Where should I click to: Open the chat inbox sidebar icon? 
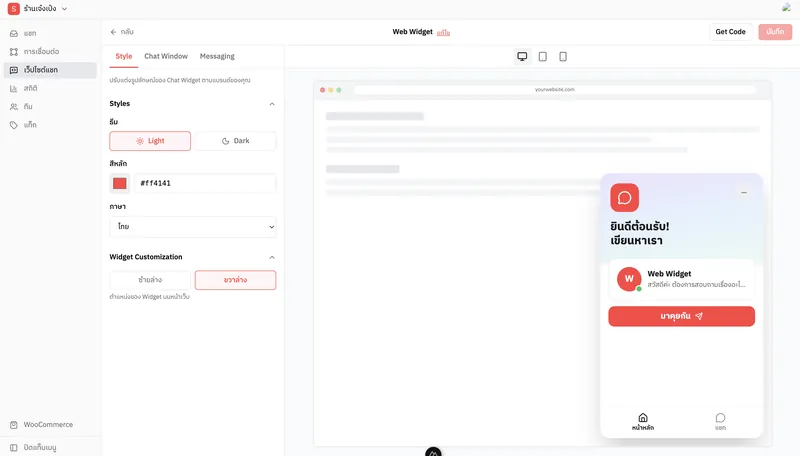click(x=14, y=33)
